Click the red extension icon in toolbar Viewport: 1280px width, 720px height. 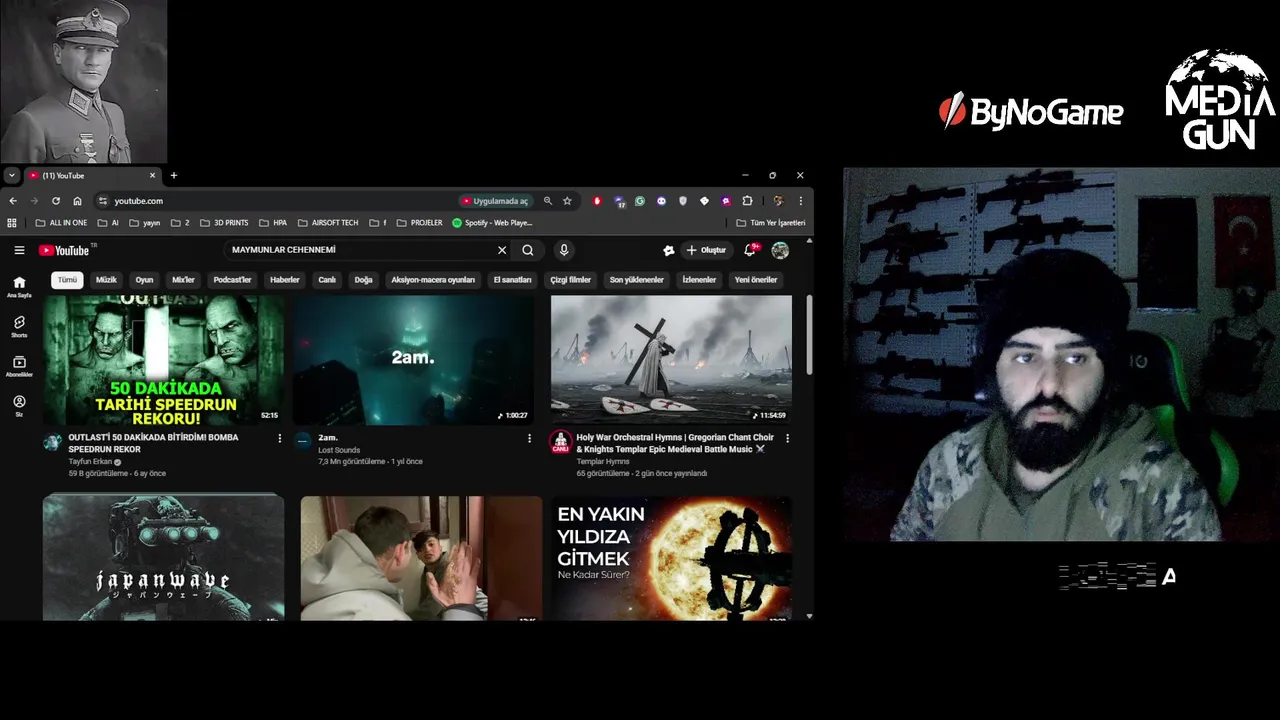coord(597,201)
